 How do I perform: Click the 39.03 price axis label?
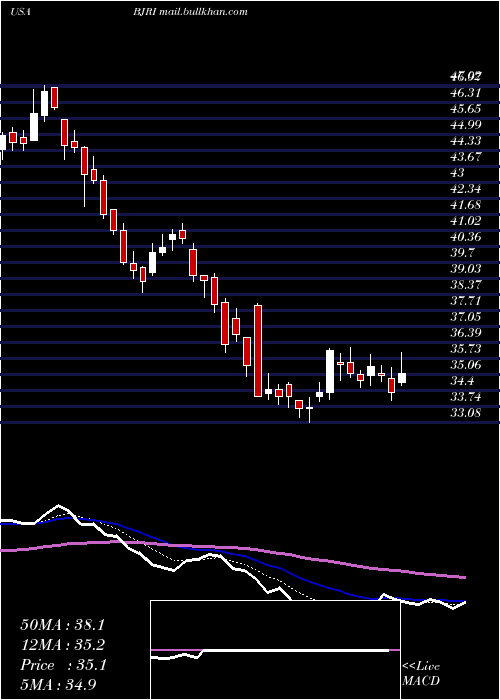(x=467, y=269)
